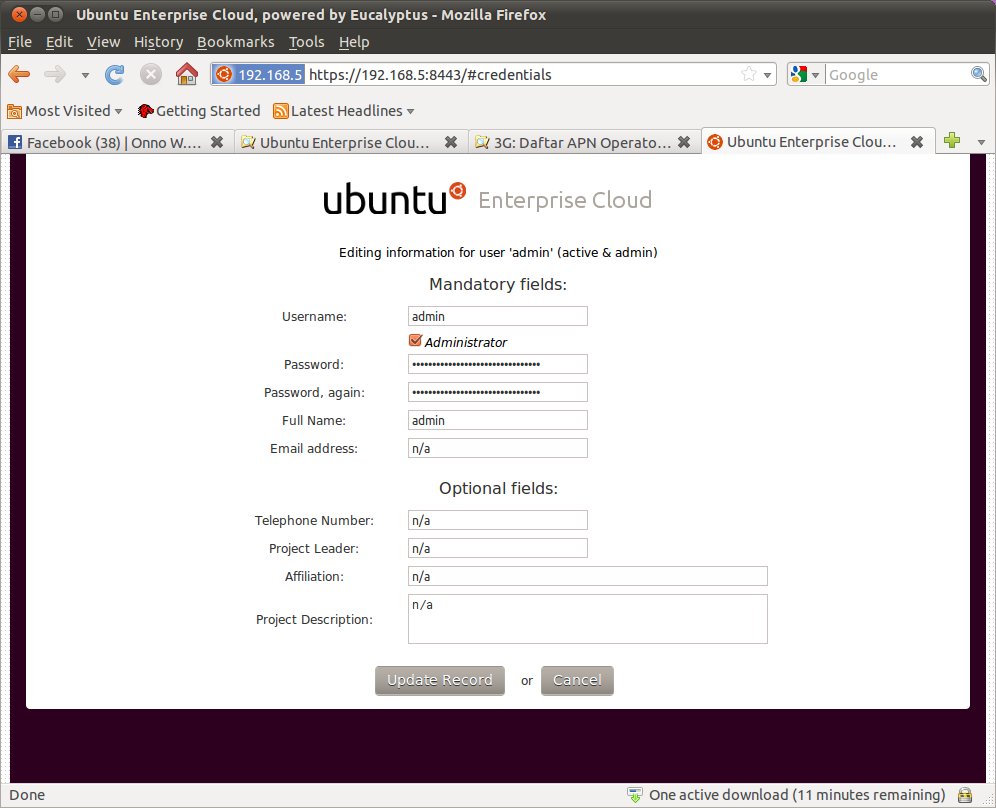The width and height of the screenshot is (996, 808).
Task: Open the History menu
Action: (x=158, y=42)
